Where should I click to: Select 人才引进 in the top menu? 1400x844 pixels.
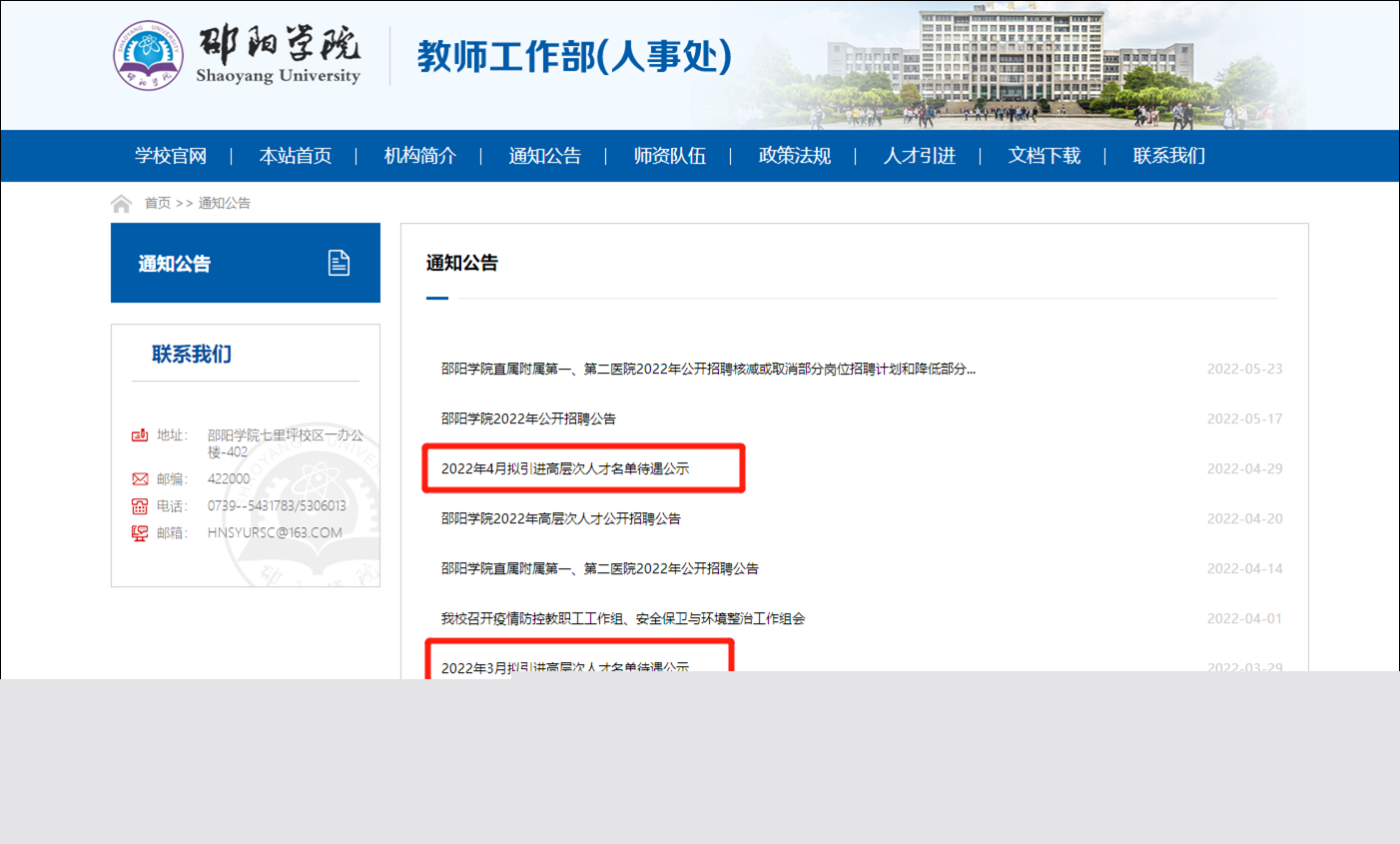pos(919,156)
